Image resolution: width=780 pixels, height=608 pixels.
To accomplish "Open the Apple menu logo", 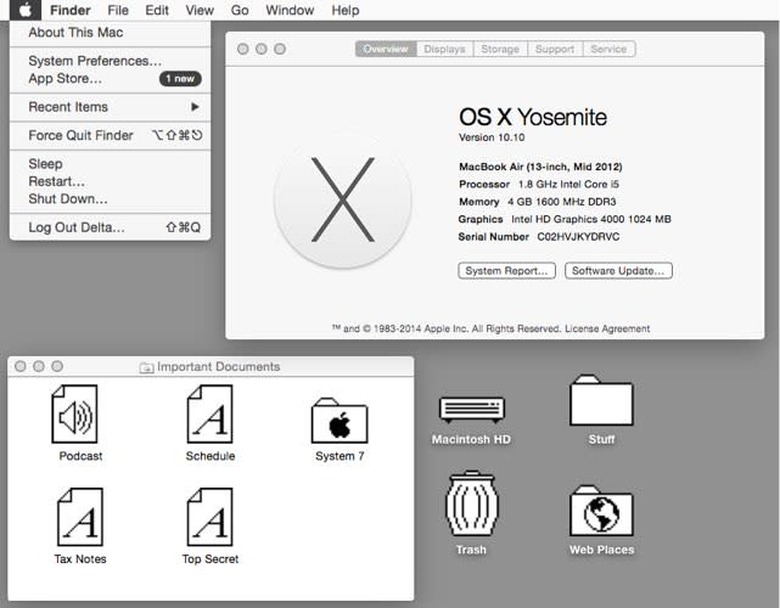I will (25, 9).
